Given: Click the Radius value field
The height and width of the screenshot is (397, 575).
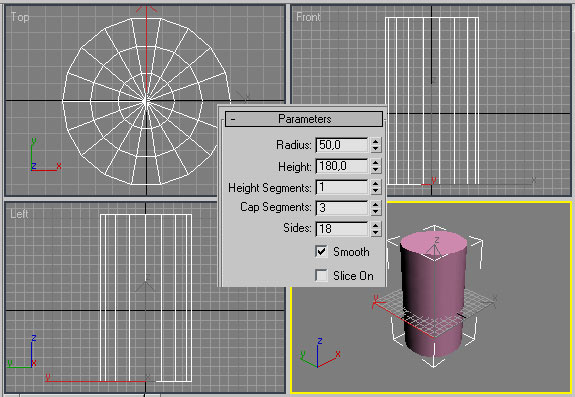Looking at the screenshot, I should 341,145.
